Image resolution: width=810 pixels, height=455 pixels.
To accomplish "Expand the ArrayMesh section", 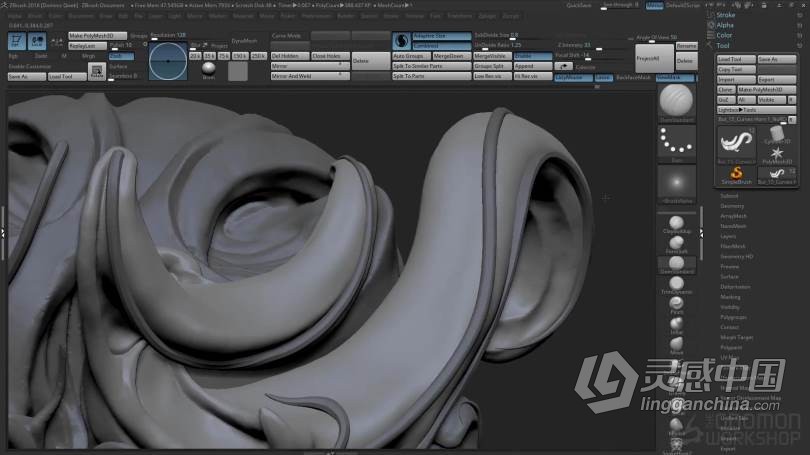I will pos(733,216).
